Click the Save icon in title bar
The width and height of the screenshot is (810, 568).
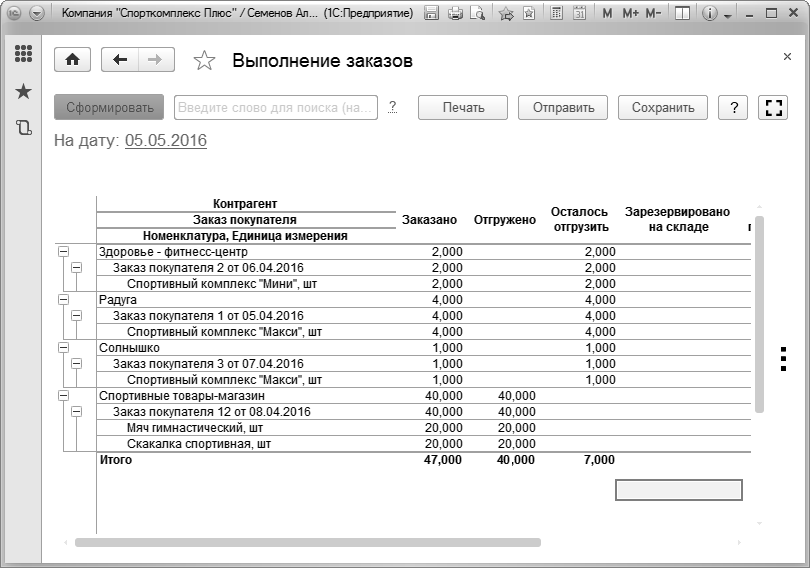click(431, 13)
